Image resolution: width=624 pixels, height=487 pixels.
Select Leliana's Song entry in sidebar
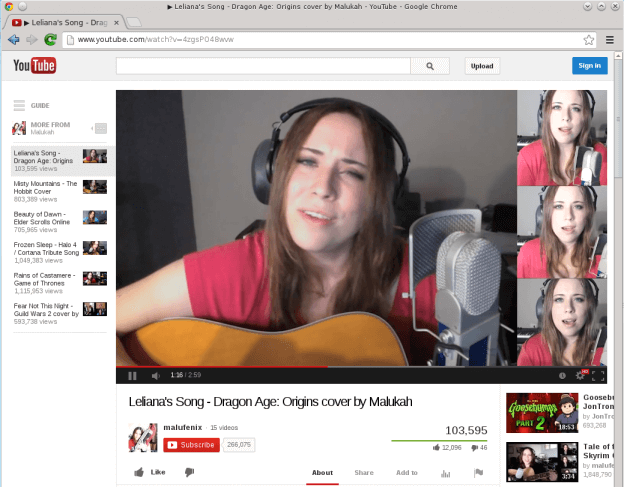click(62, 161)
